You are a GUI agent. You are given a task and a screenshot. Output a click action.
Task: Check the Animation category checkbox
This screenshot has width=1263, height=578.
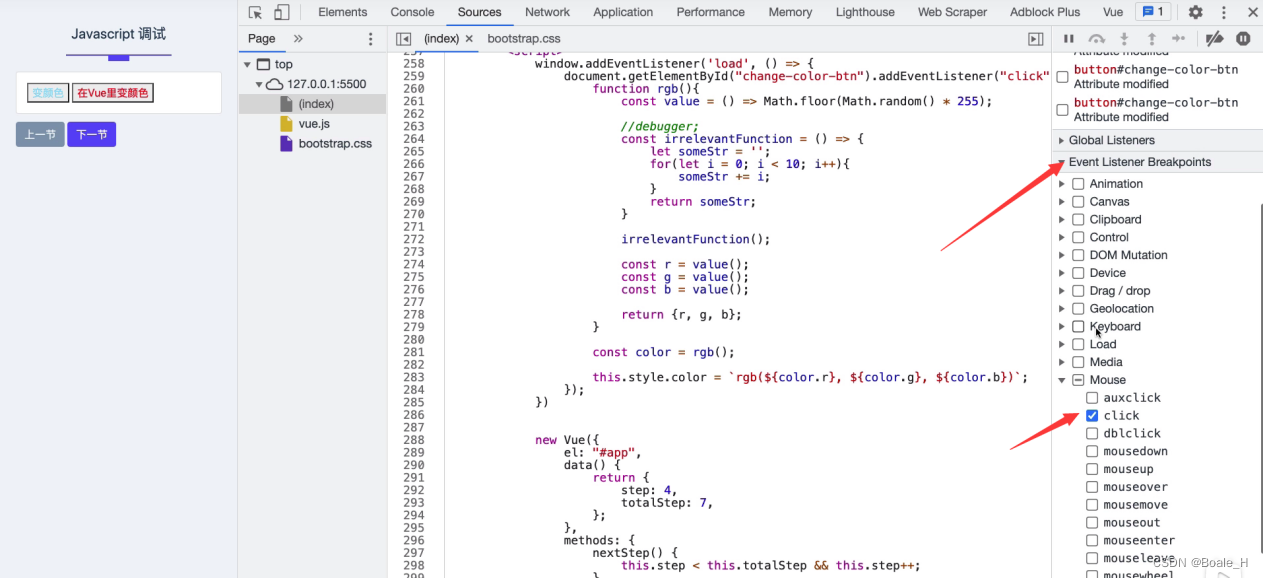coord(1078,184)
